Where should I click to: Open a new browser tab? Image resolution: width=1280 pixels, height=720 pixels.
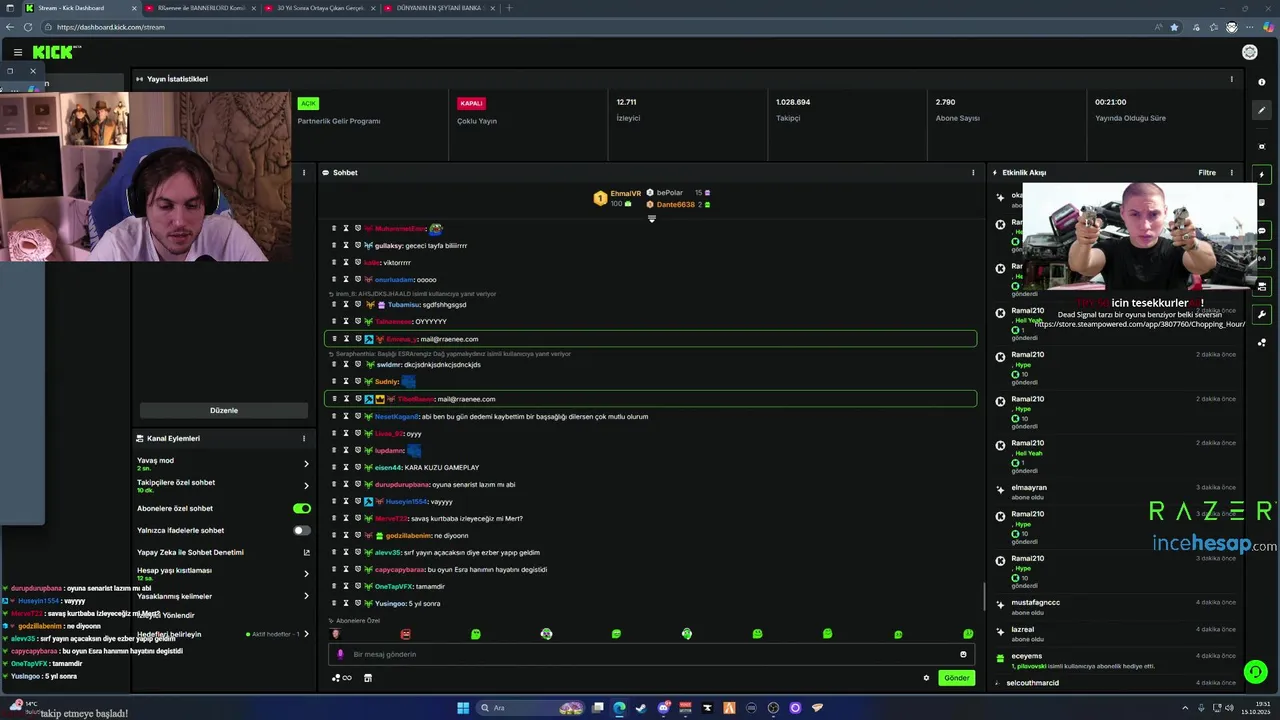point(509,8)
